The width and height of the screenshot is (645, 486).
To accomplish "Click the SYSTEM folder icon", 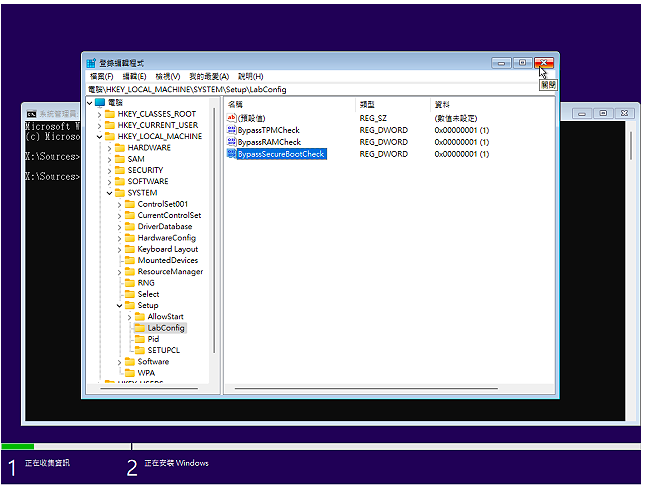I will (120, 193).
